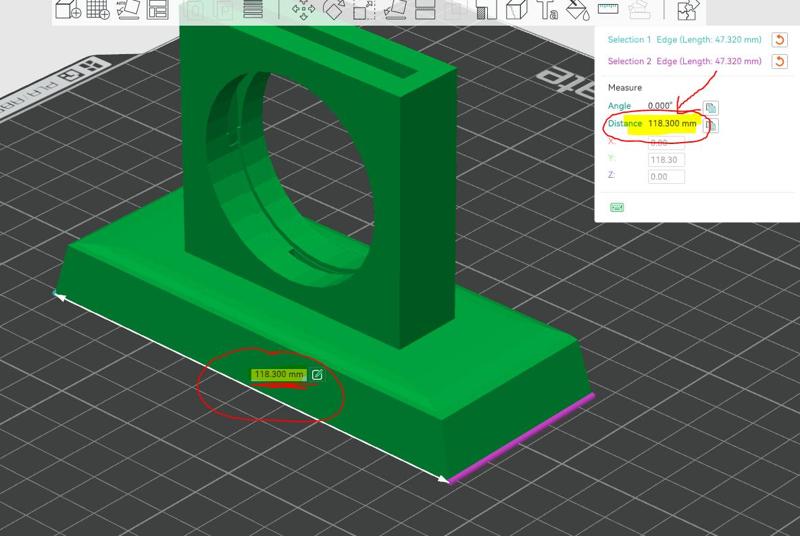Viewport: 800px width, 536px height.
Task: Open the Assemble tool at toolbar end
Action: (x=687, y=11)
